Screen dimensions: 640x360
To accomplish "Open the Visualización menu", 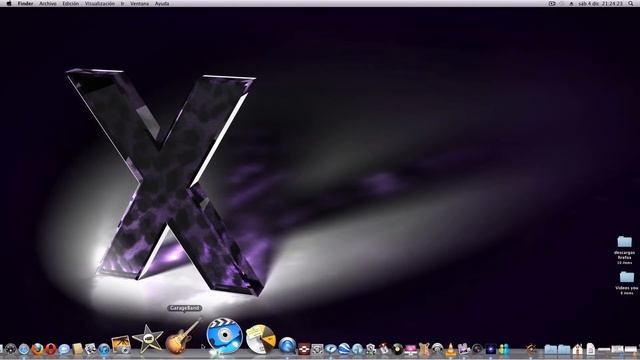I will [x=100, y=3].
